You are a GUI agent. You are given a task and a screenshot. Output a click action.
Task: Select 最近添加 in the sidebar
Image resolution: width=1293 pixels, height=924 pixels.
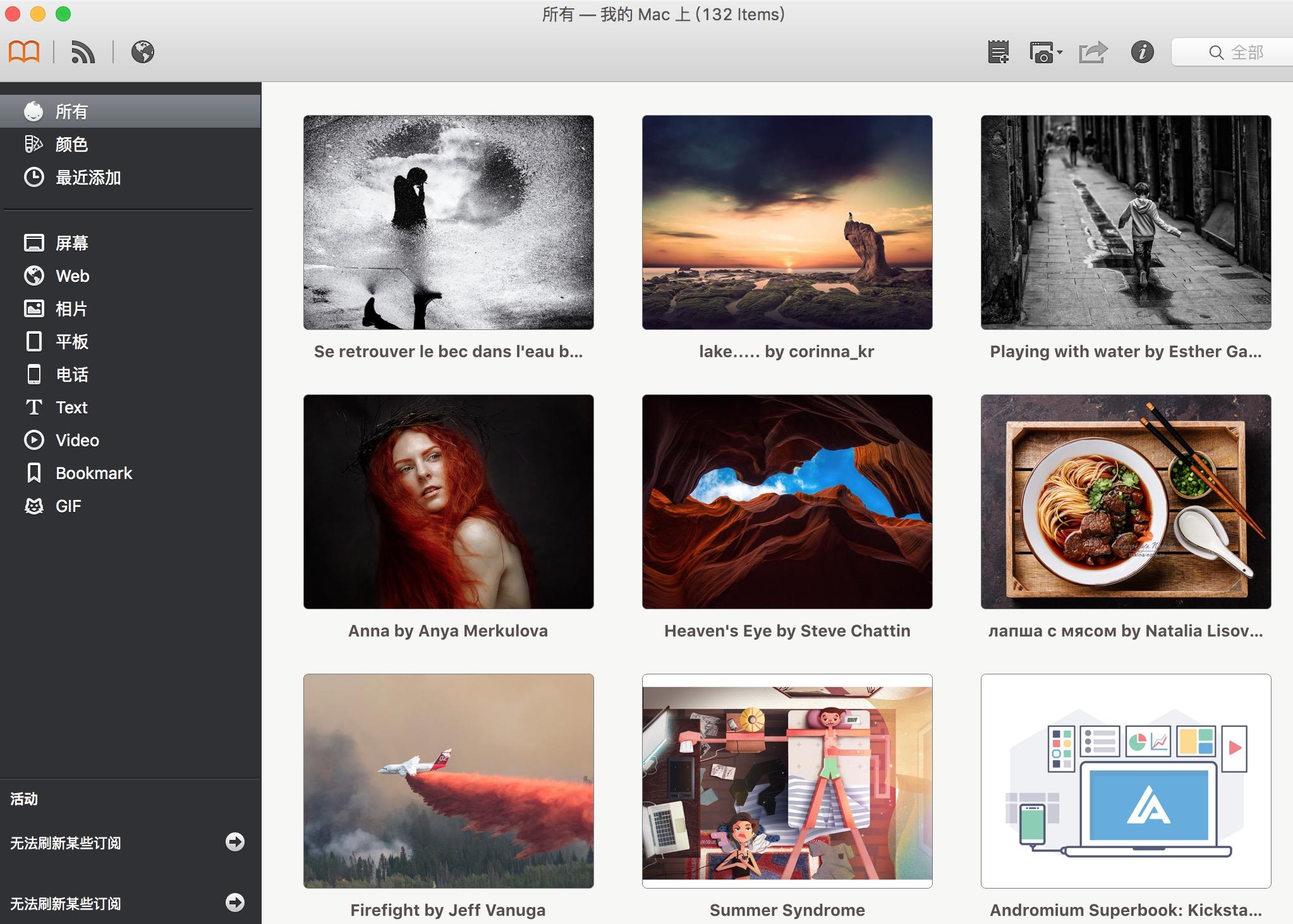[88, 178]
